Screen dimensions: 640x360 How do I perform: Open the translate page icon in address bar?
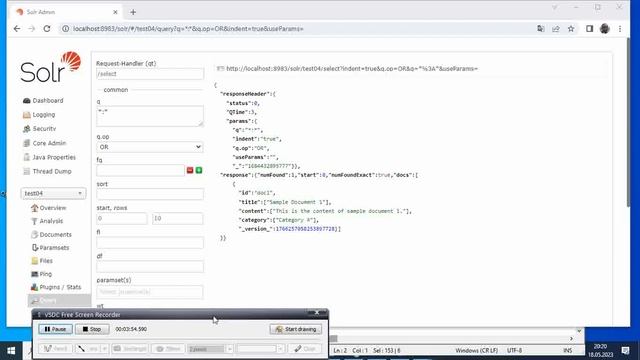[541, 29]
